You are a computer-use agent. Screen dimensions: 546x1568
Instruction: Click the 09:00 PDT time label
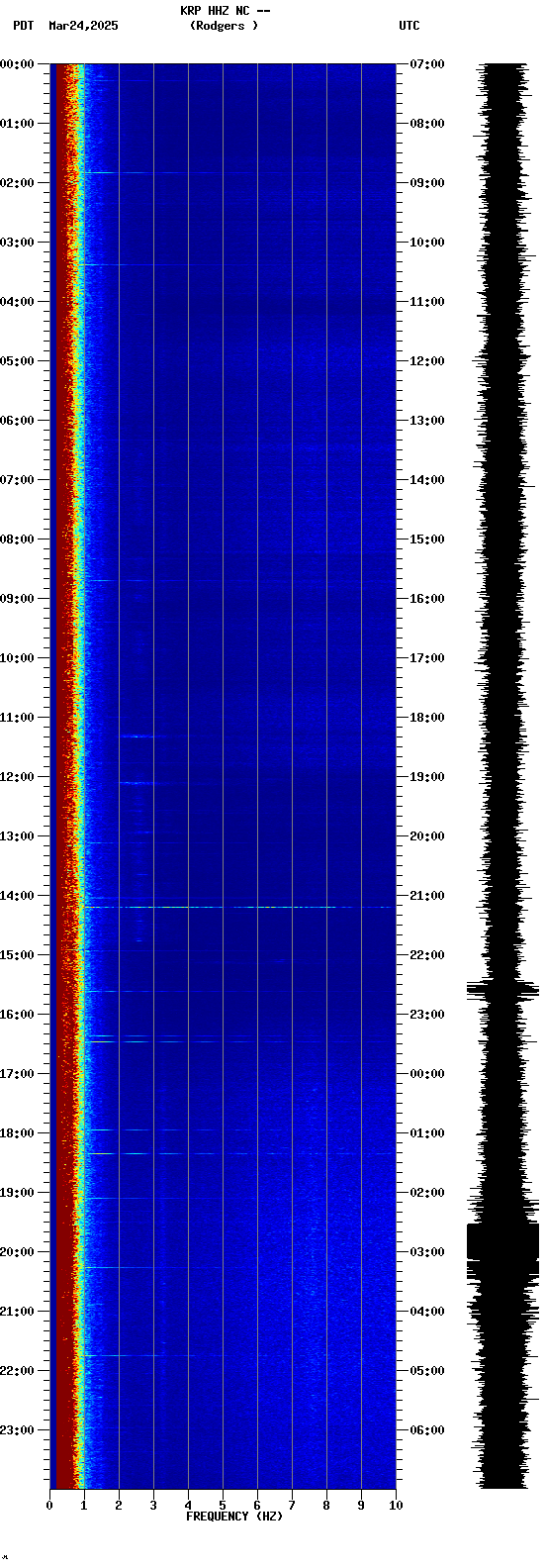pos(18,599)
